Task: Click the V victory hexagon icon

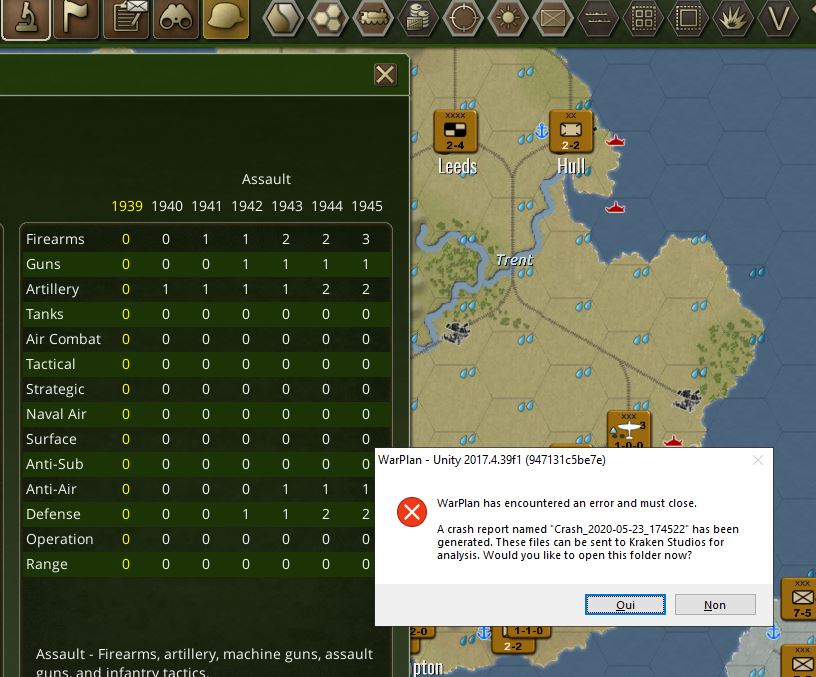Action: 778,18
